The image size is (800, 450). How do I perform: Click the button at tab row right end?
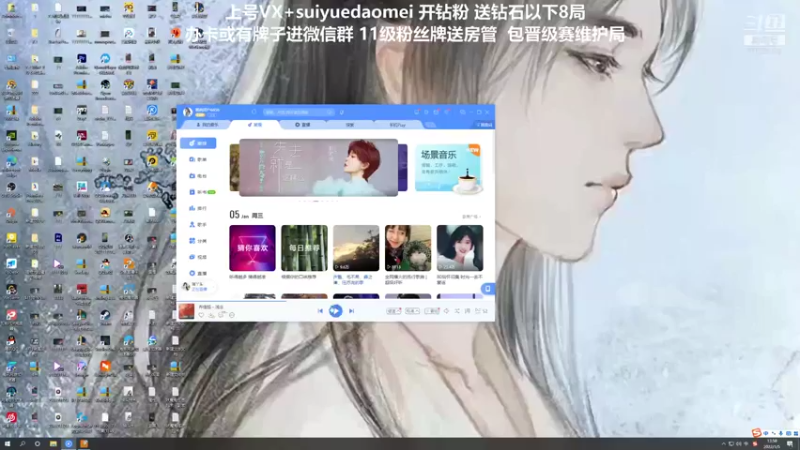tap(484, 125)
